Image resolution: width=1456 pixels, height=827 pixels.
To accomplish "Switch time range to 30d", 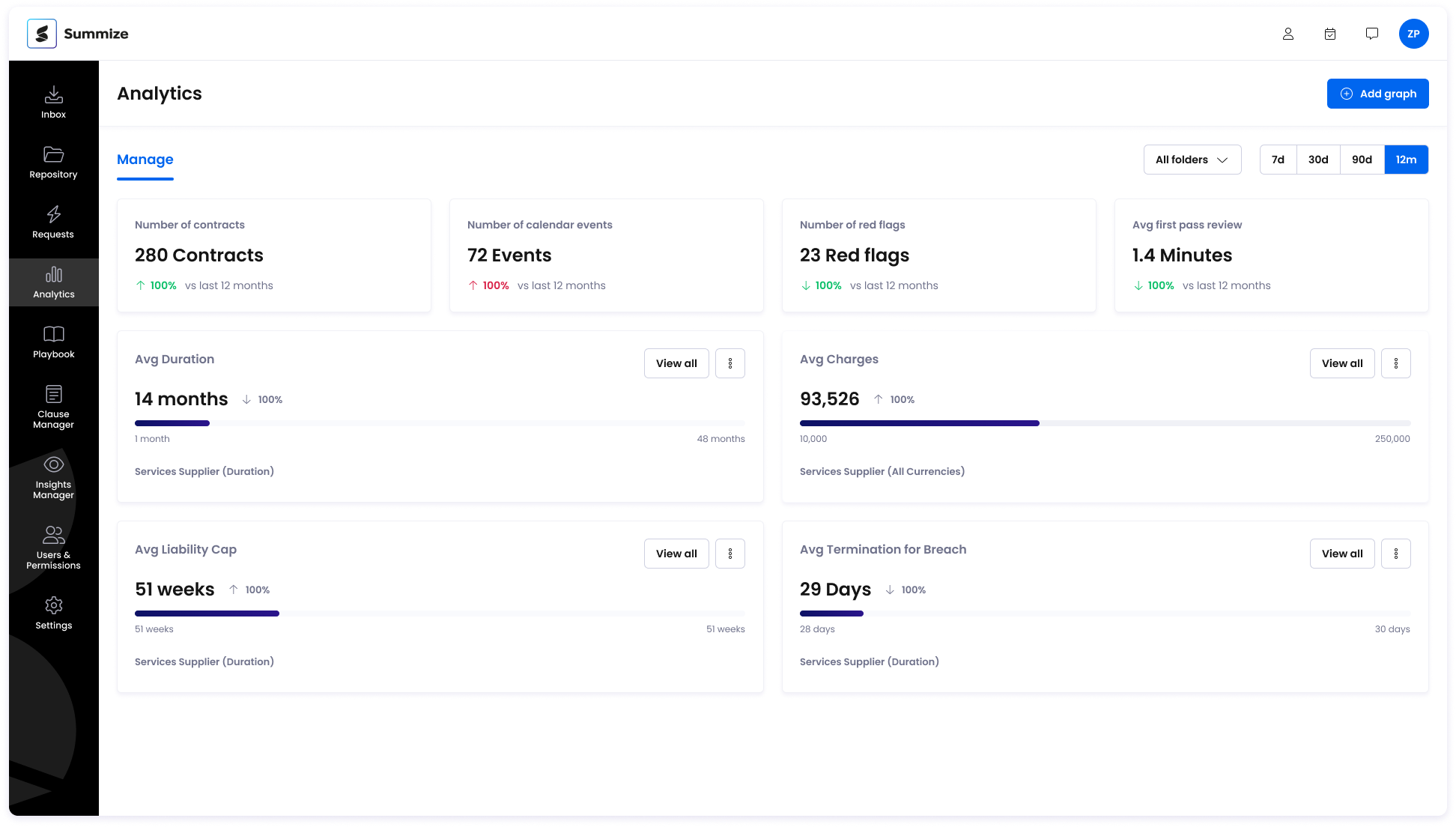I will tap(1318, 160).
